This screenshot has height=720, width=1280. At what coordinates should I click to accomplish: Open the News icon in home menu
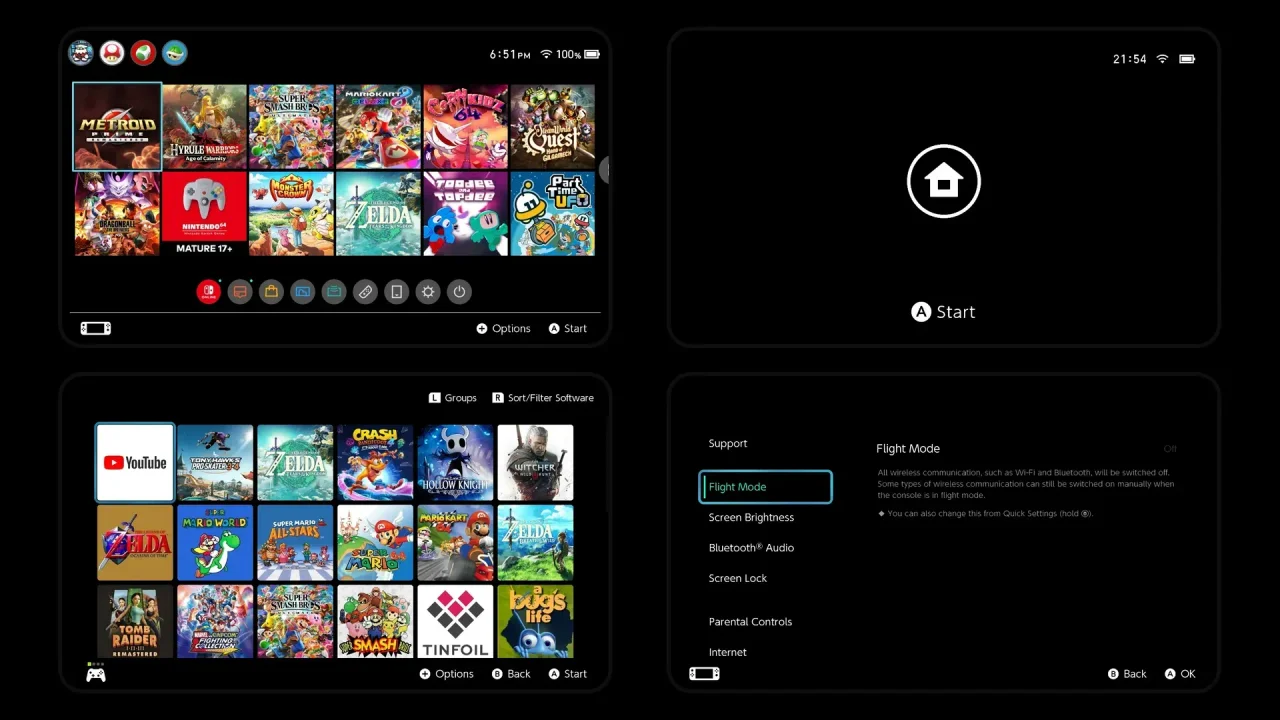coord(239,292)
